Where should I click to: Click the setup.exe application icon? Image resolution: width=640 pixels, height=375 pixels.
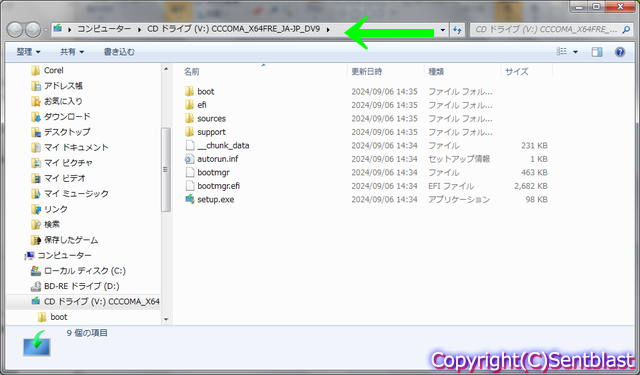189,199
